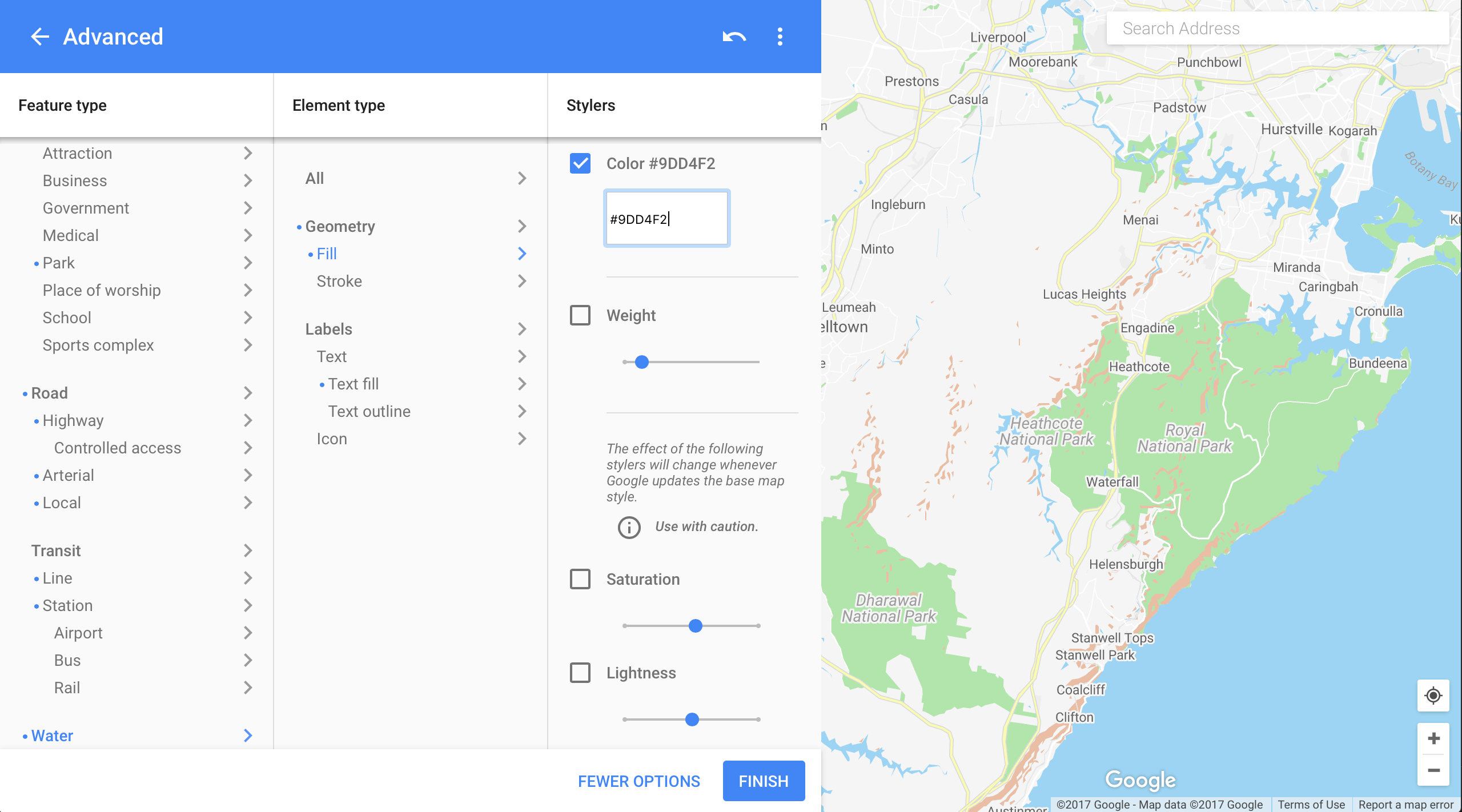Image resolution: width=1462 pixels, height=812 pixels.
Task: Expand the Business feature arrow
Action: point(248,180)
